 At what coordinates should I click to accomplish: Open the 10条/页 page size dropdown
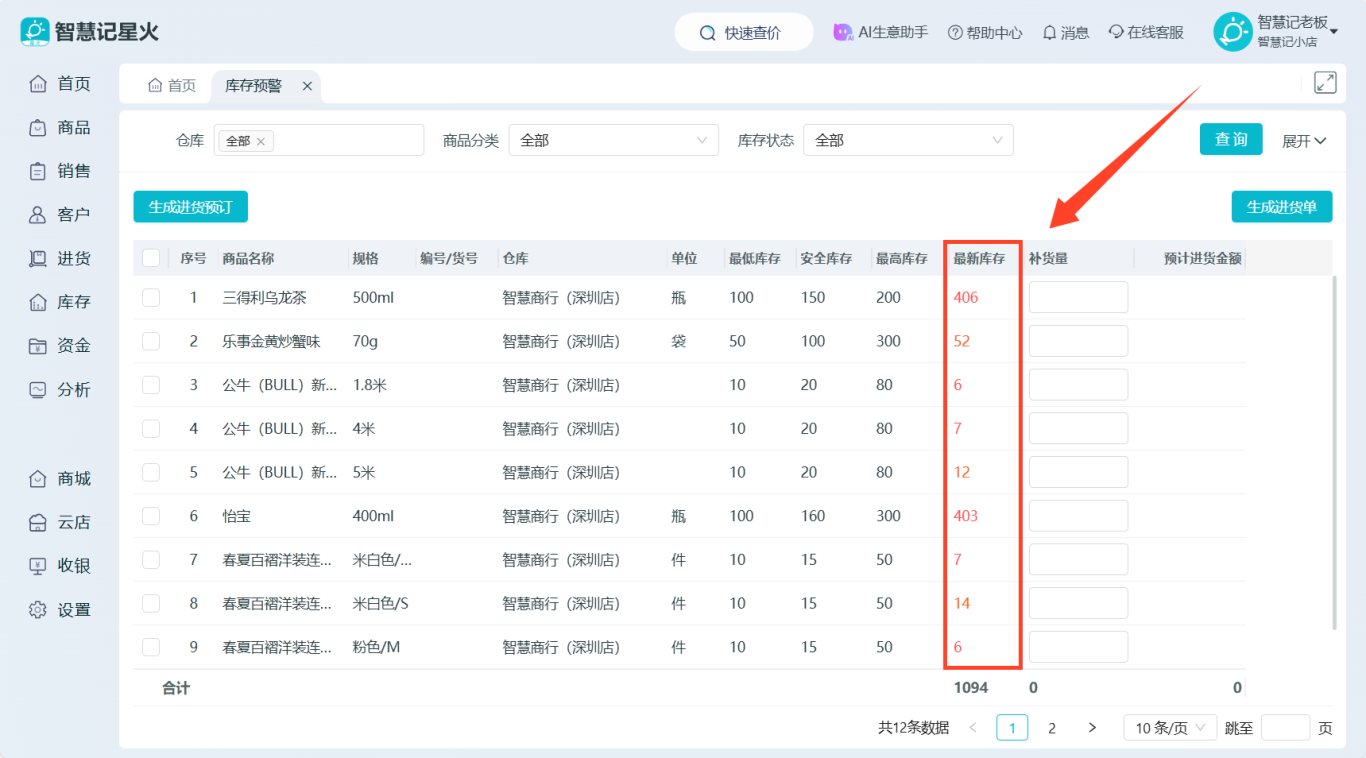pos(1170,728)
